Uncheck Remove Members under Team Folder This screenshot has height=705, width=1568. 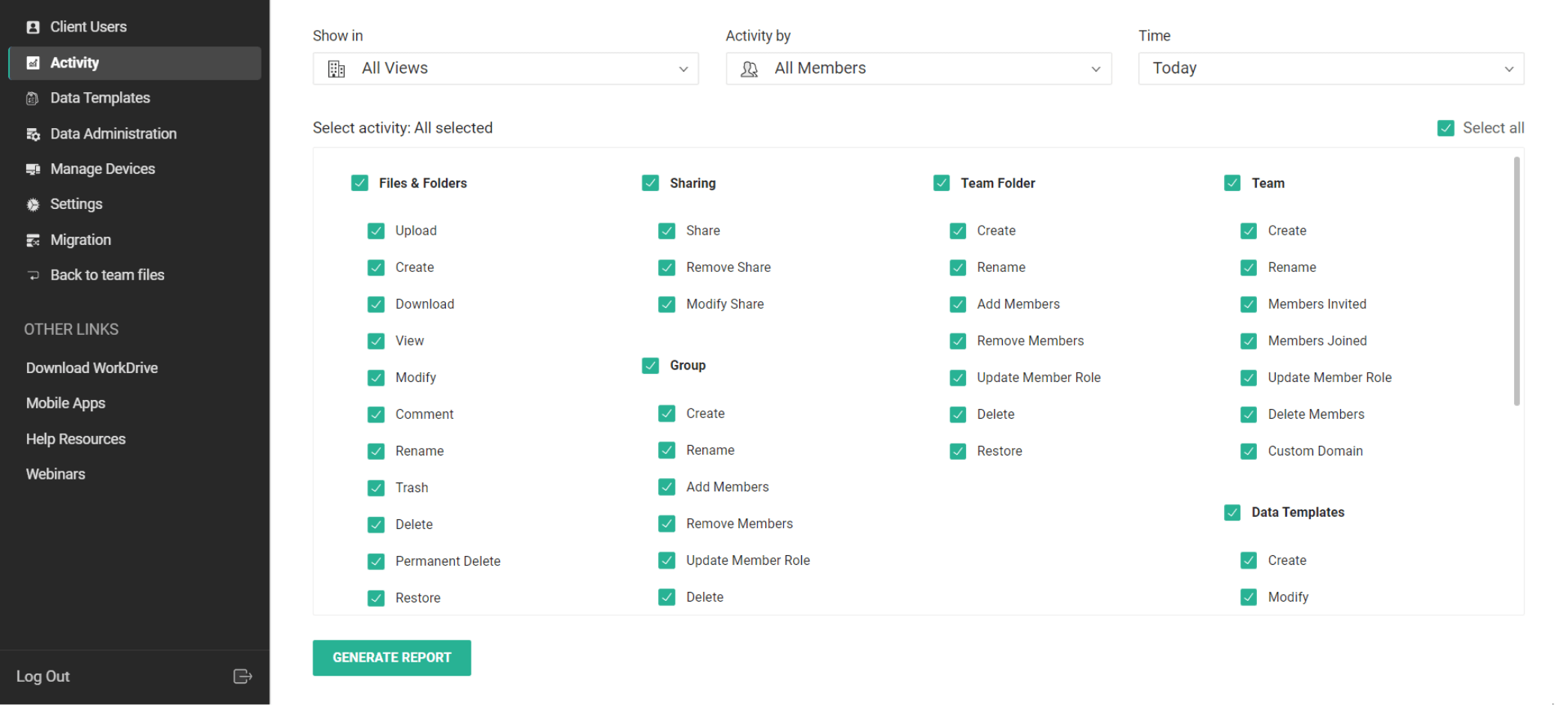[x=958, y=341]
